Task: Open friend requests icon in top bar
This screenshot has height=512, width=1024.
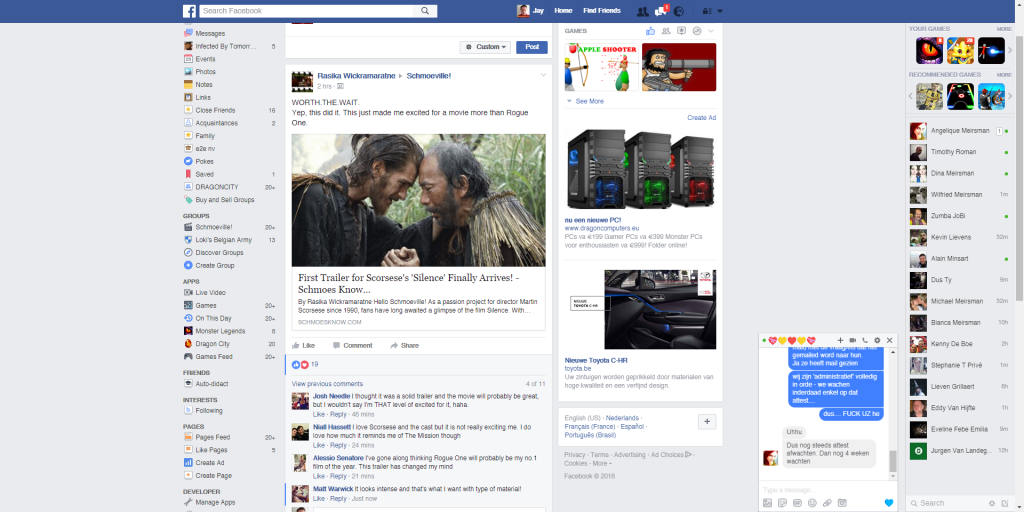Action: pos(642,11)
